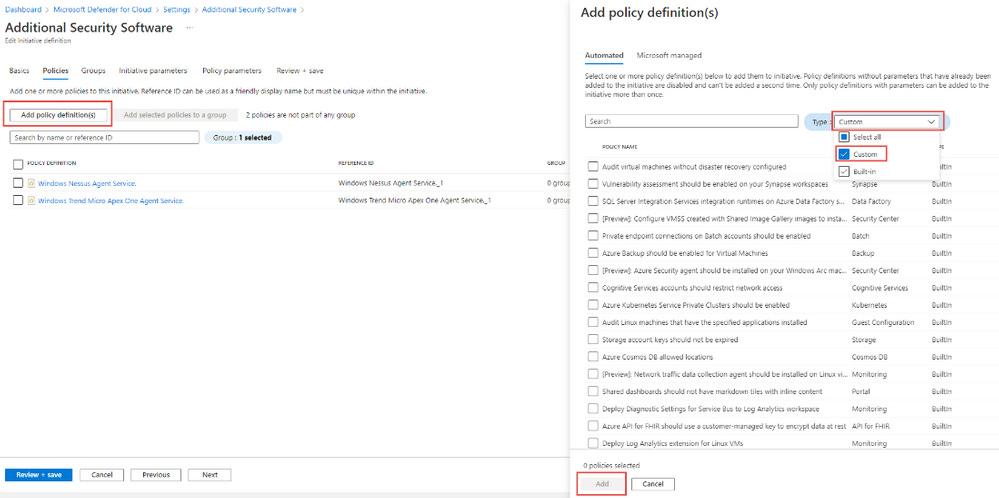Open the ellipsis menu beside Additional Security Software

click(190, 28)
